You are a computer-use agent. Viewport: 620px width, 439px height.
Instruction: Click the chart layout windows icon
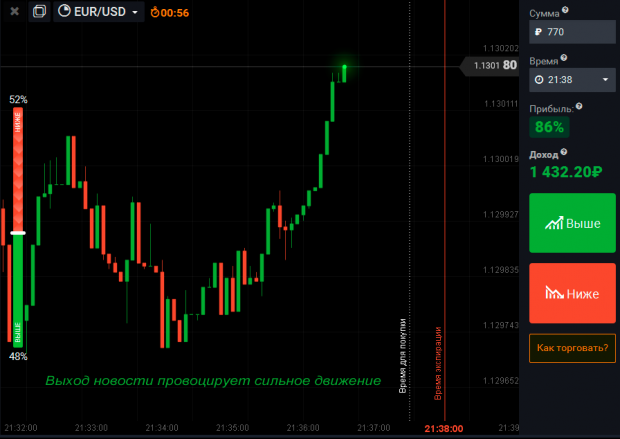39,12
